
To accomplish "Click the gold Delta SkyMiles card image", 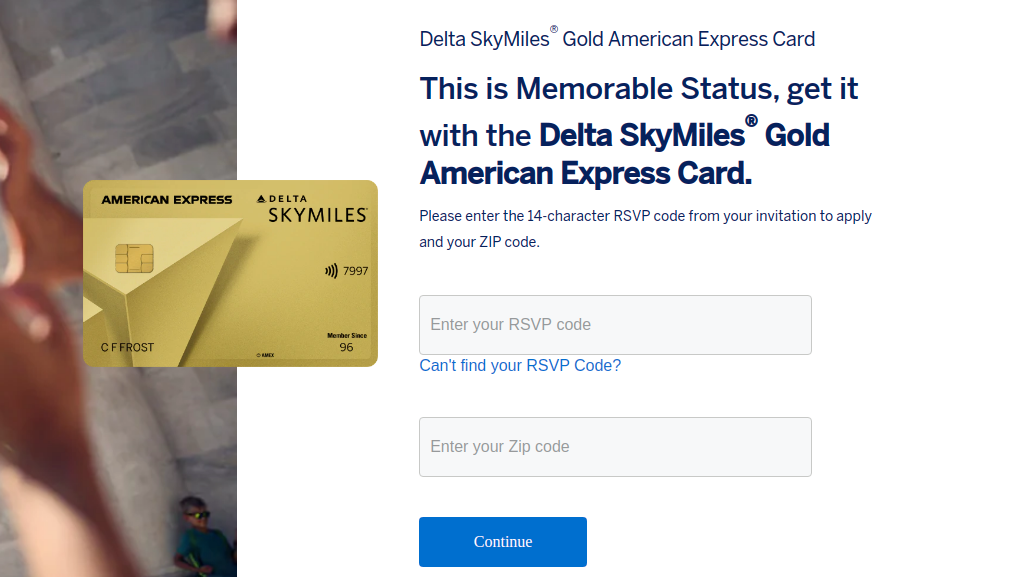I will 231,272.
